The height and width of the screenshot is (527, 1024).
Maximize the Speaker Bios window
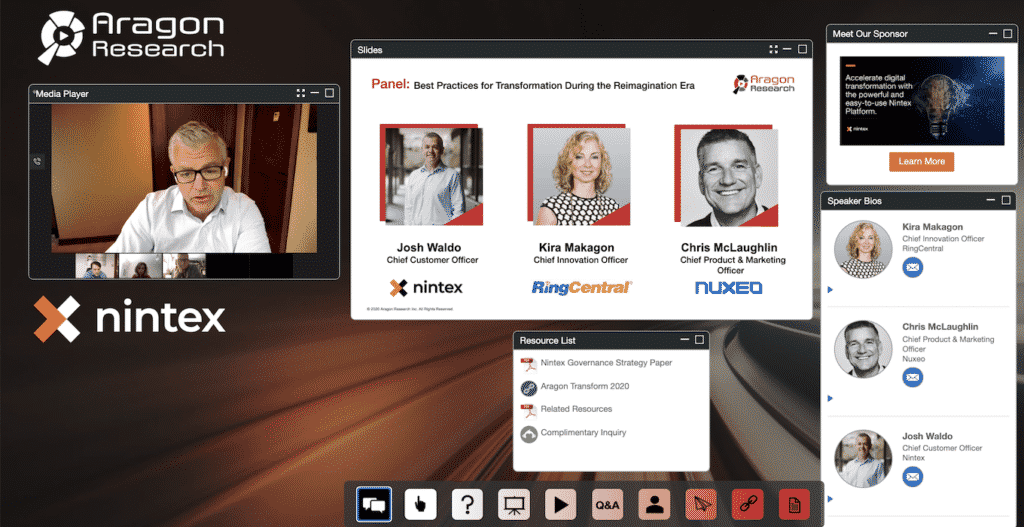(x=1006, y=200)
